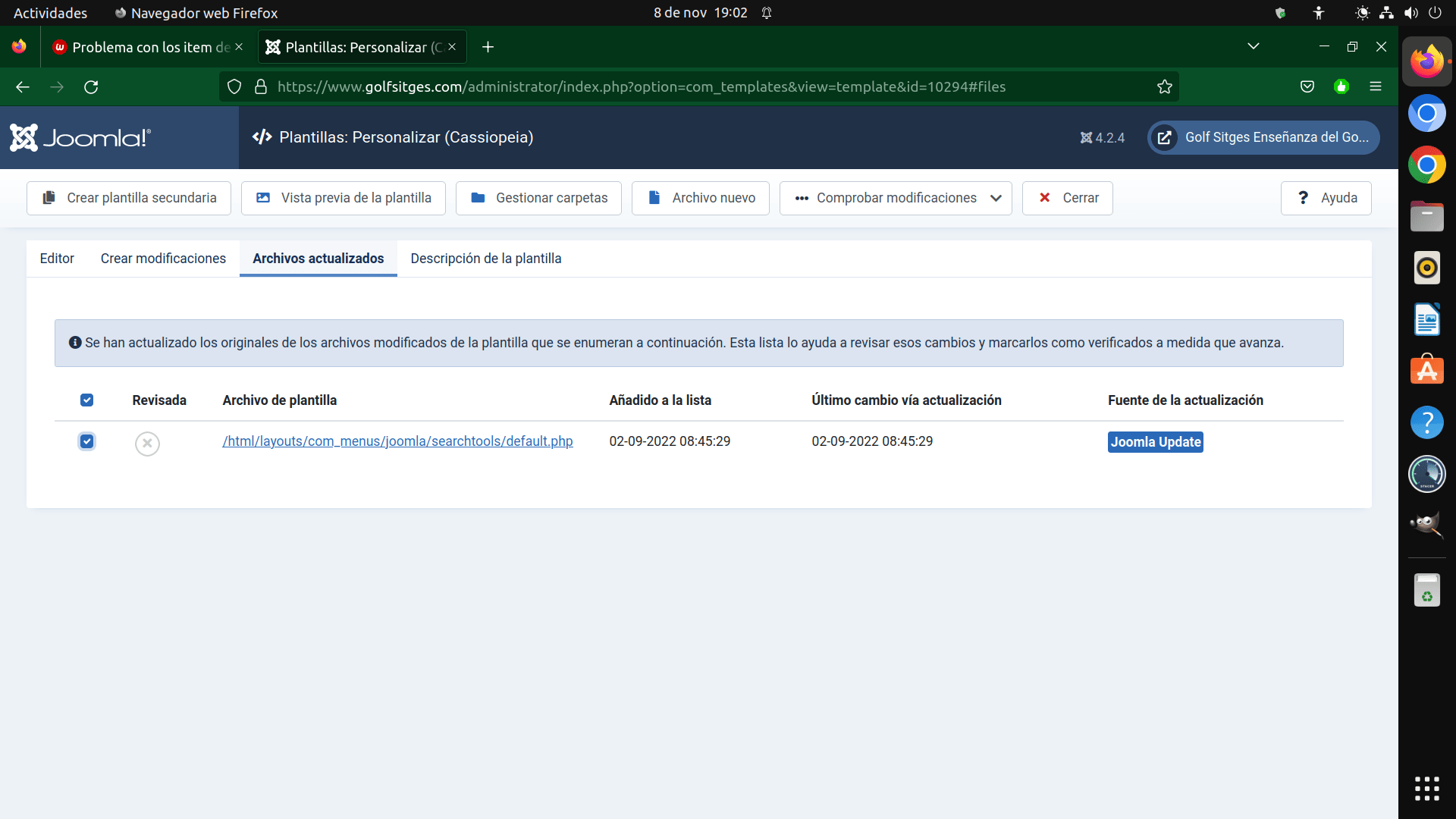The height and width of the screenshot is (819, 1456).
Task: Click the Añadido a la lista column header
Action: pos(660,400)
